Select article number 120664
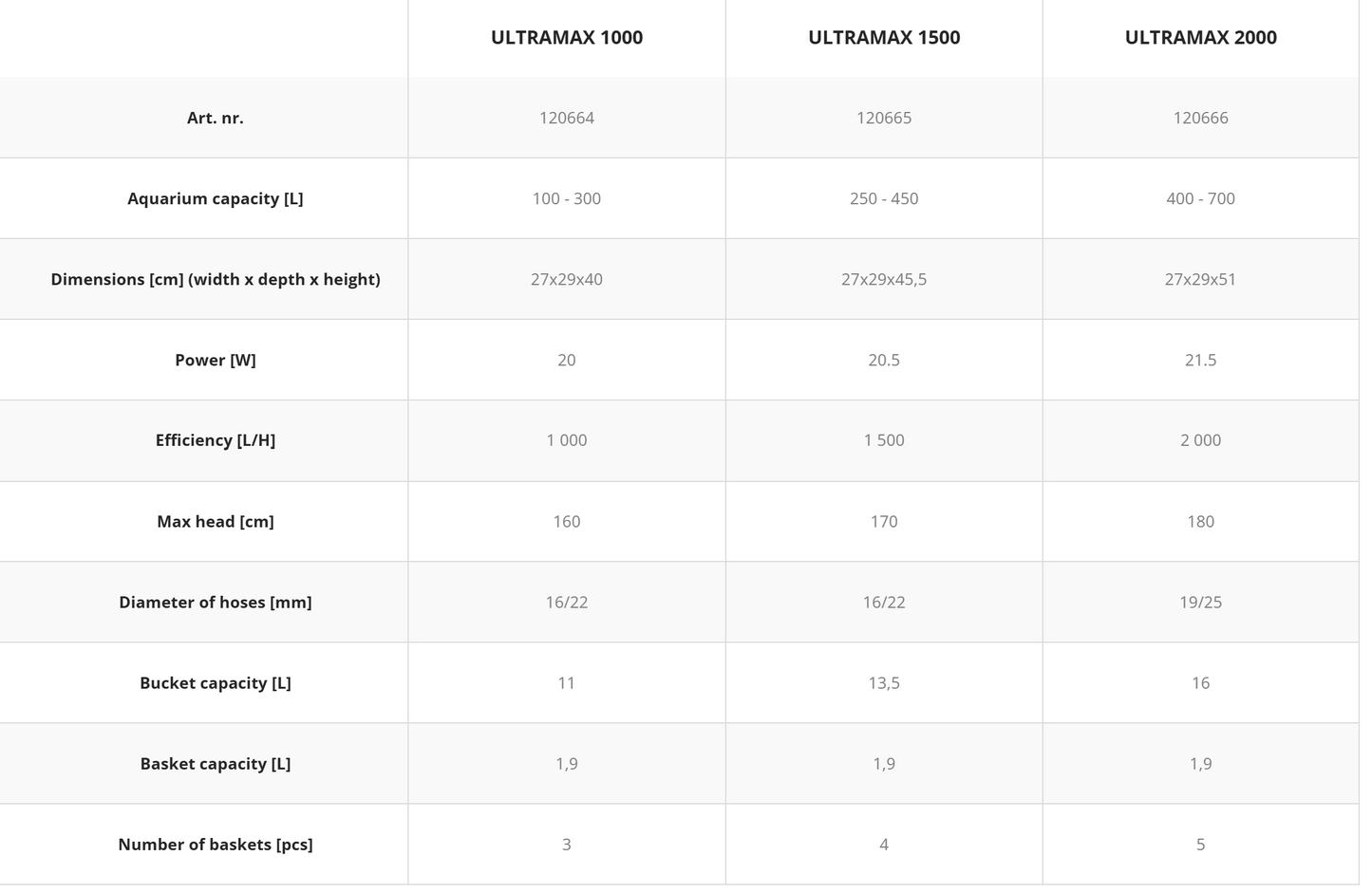This screenshot has height=893, width=1372. (567, 119)
